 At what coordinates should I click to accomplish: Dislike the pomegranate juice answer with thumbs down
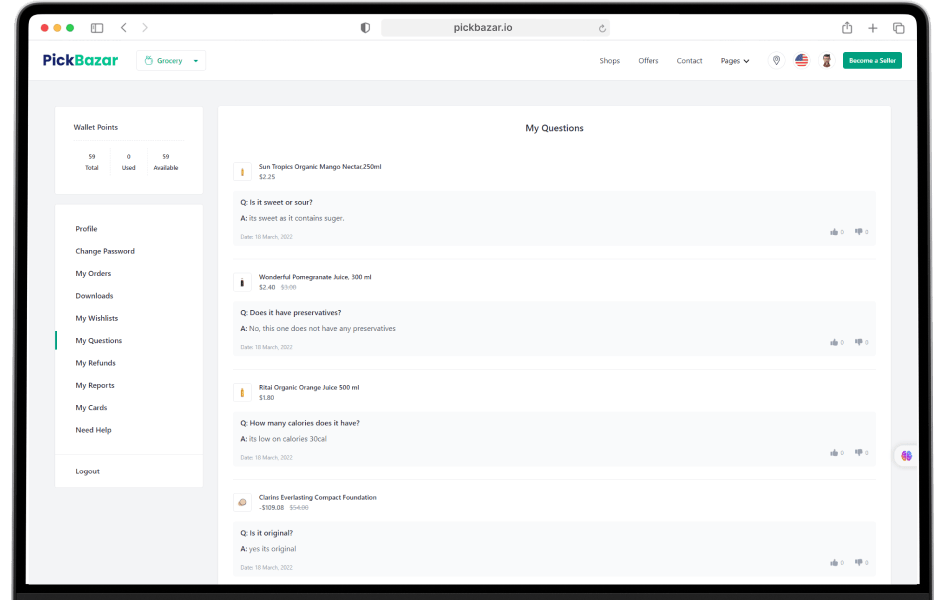click(859, 342)
